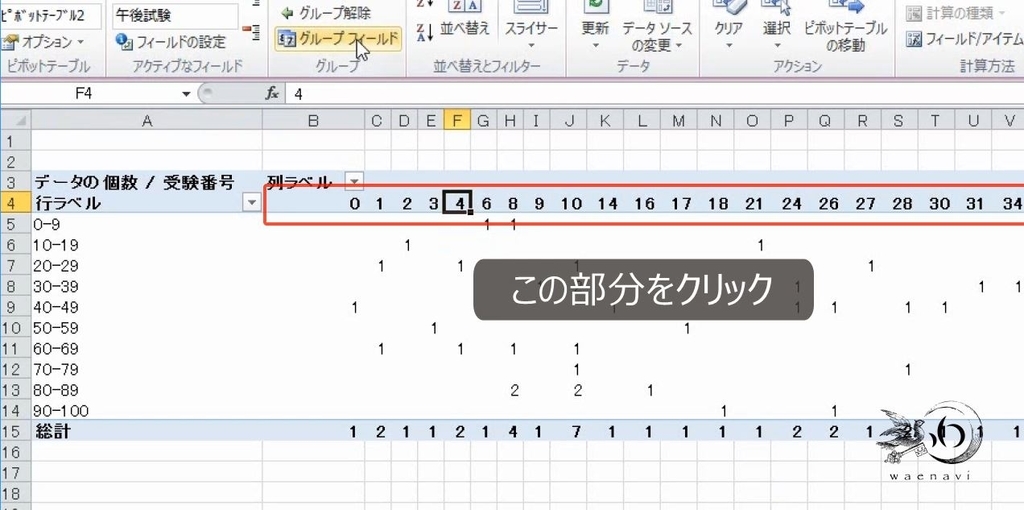The height and width of the screenshot is (510, 1024).
Task: Select row 18 header
Action: tap(14, 494)
